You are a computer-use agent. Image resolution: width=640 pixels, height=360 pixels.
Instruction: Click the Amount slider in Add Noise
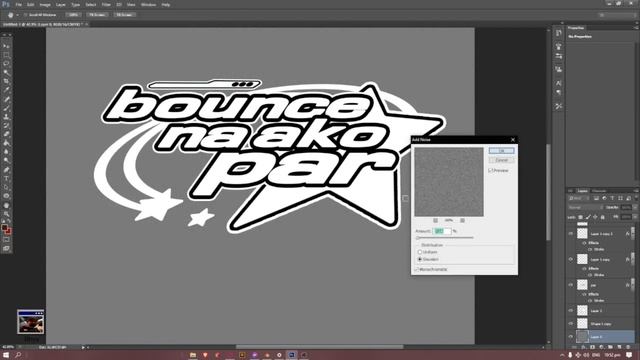(445, 238)
